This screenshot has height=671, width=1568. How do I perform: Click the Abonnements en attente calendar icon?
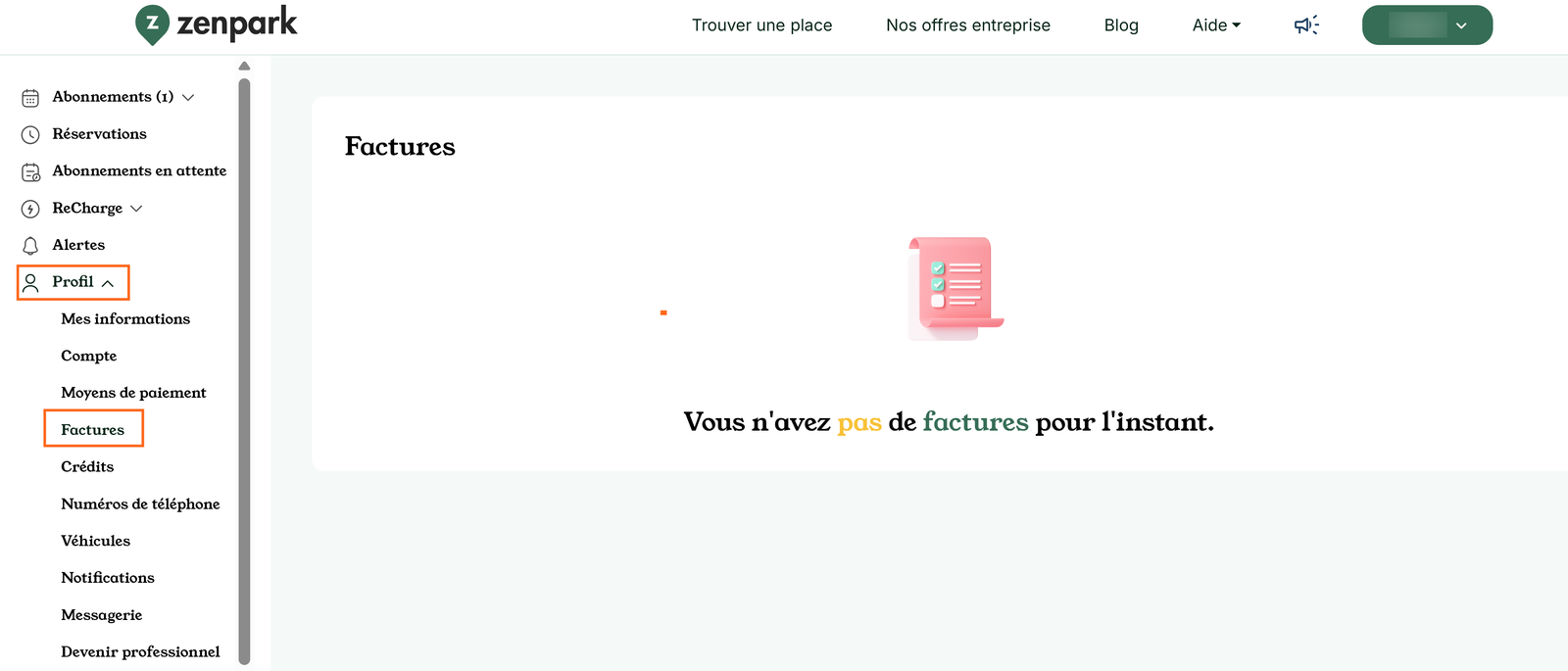(30, 171)
